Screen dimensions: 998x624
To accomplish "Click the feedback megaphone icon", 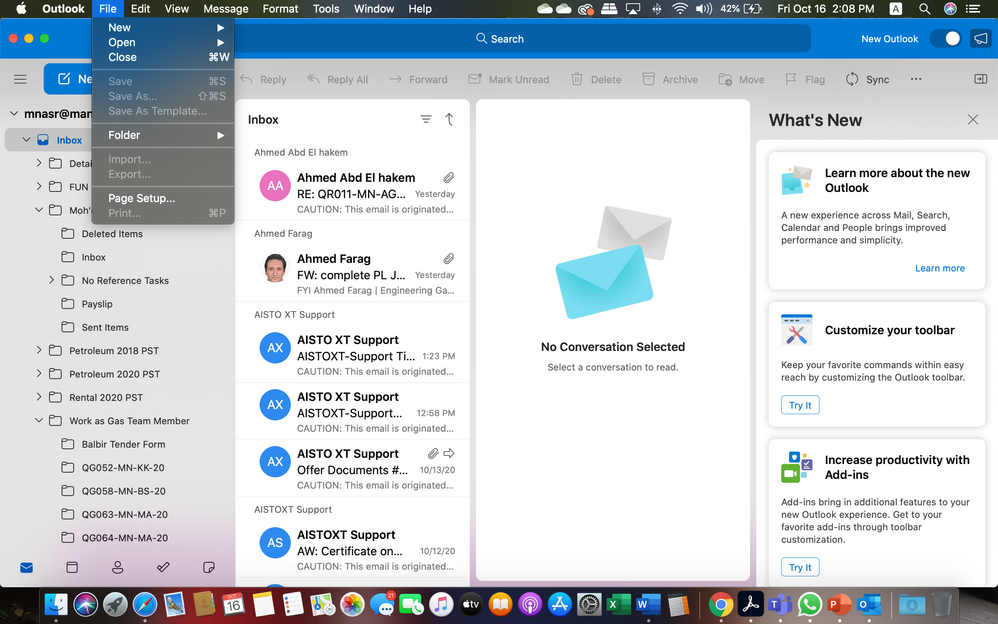I will 980,39.
